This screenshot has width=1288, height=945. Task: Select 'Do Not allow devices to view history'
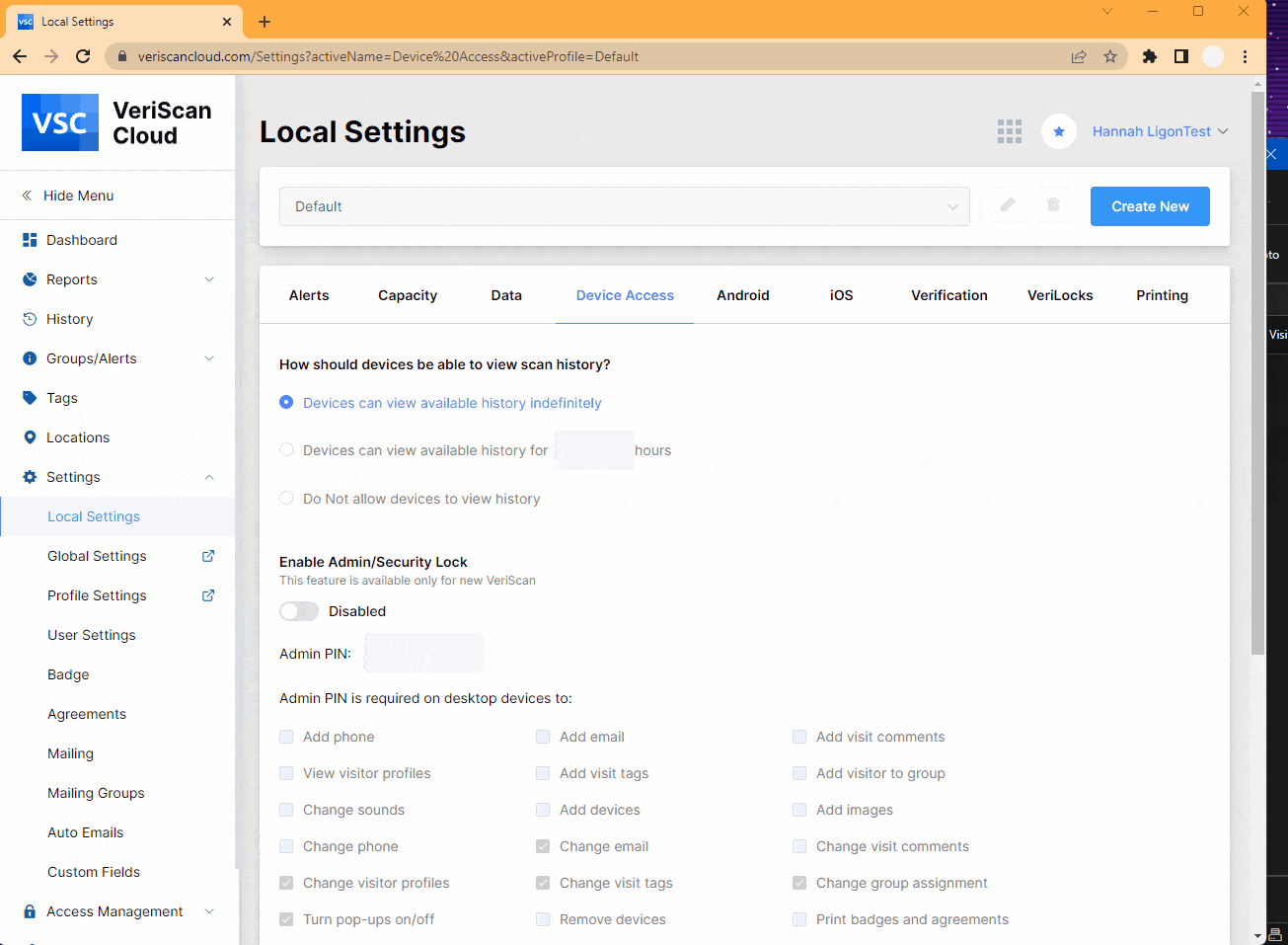(286, 498)
